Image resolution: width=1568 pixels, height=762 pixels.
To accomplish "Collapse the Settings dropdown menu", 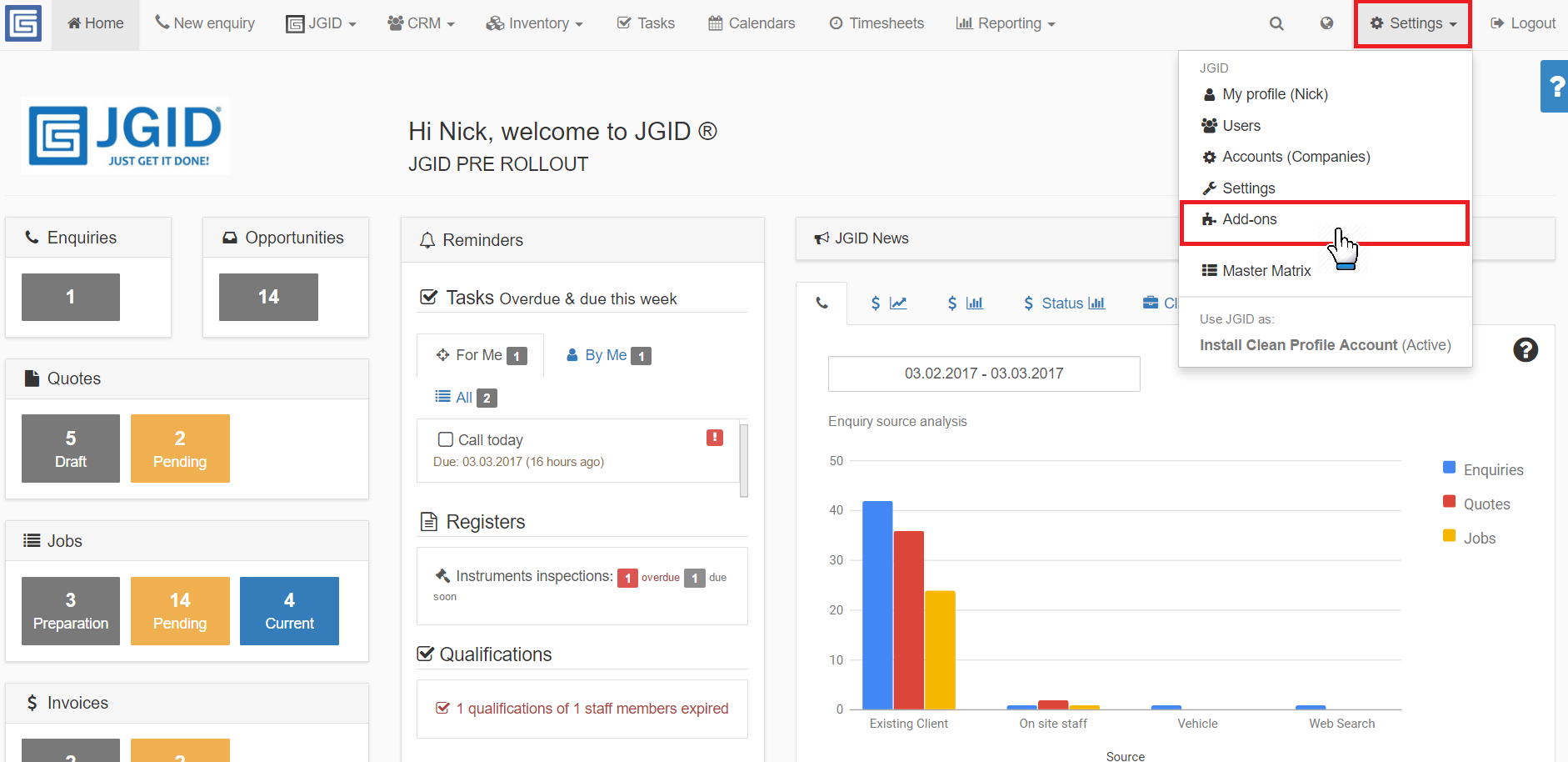I will coord(1413,23).
